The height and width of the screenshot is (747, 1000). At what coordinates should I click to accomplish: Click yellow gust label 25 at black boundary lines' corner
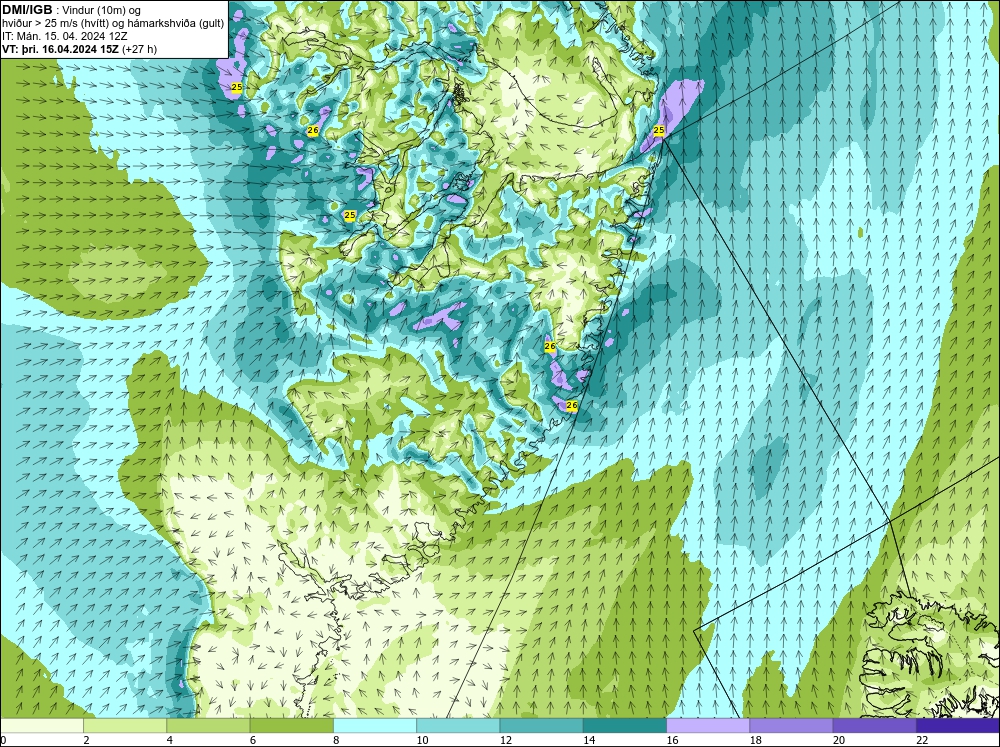tap(659, 131)
